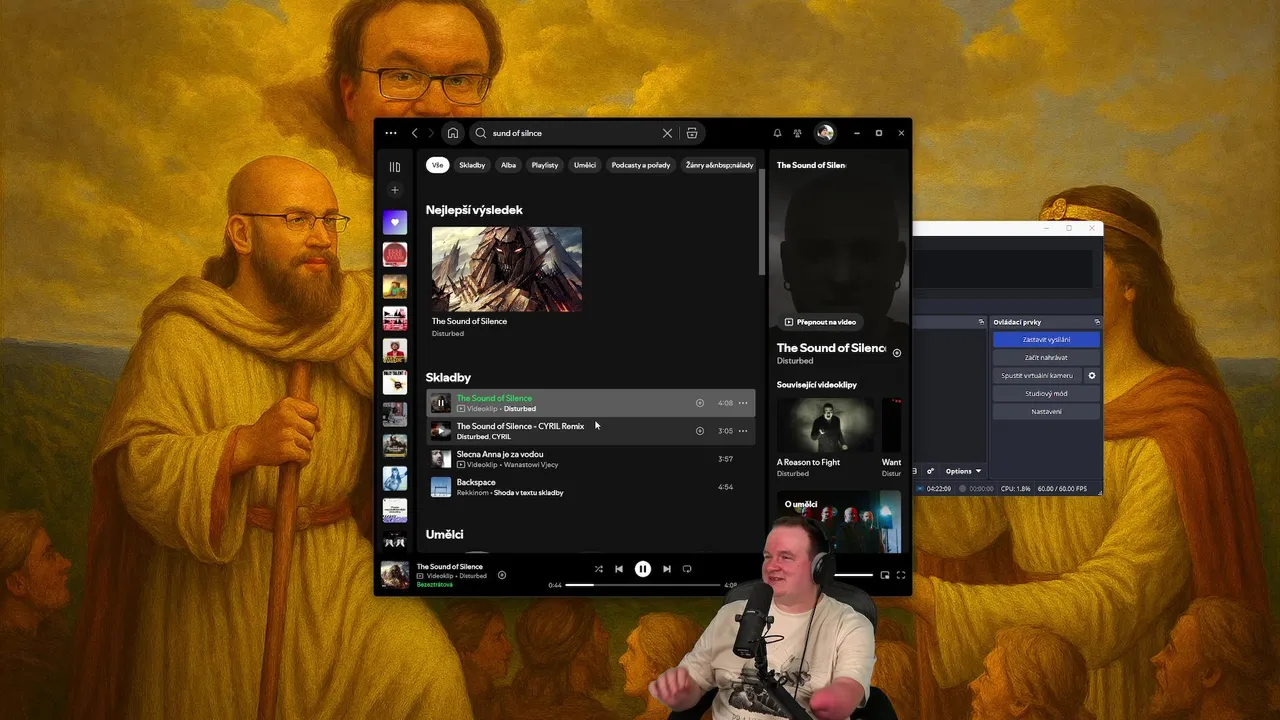This screenshot has width=1280, height=720.
Task: Open The Sound of Silence top result cover
Action: [507, 270]
